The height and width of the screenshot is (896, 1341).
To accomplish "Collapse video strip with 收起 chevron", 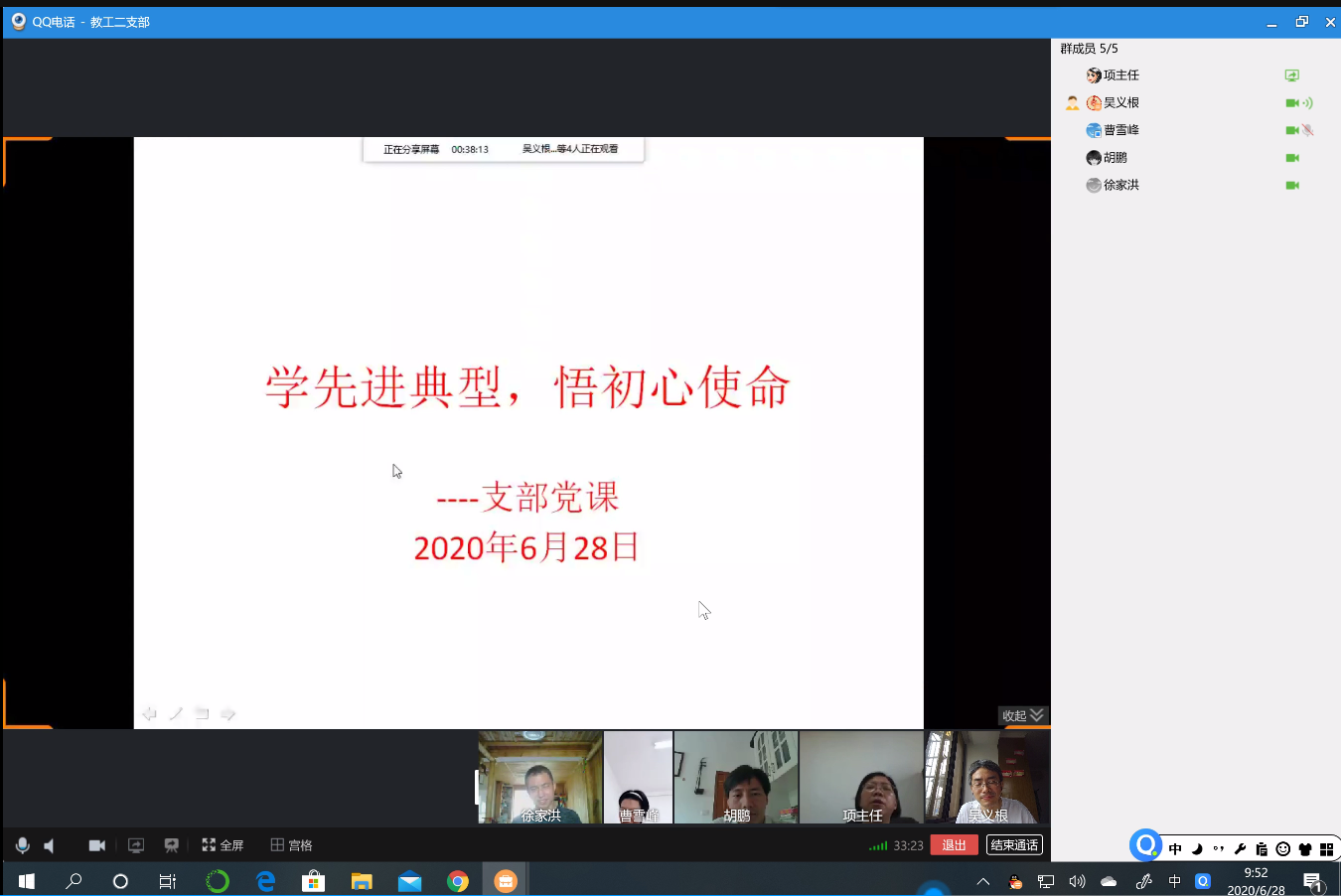I will [x=1023, y=715].
